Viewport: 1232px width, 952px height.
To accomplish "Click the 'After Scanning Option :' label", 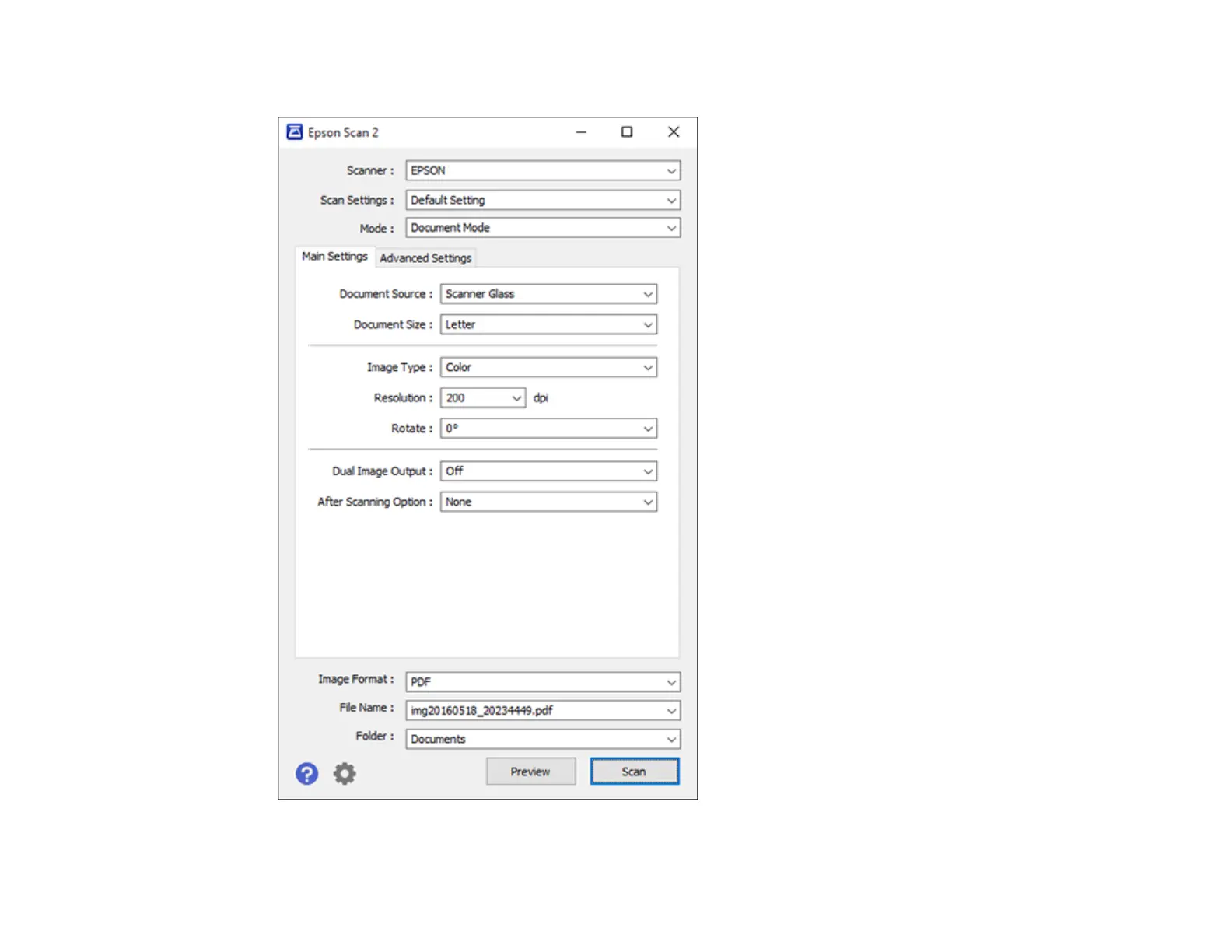I will [x=375, y=502].
